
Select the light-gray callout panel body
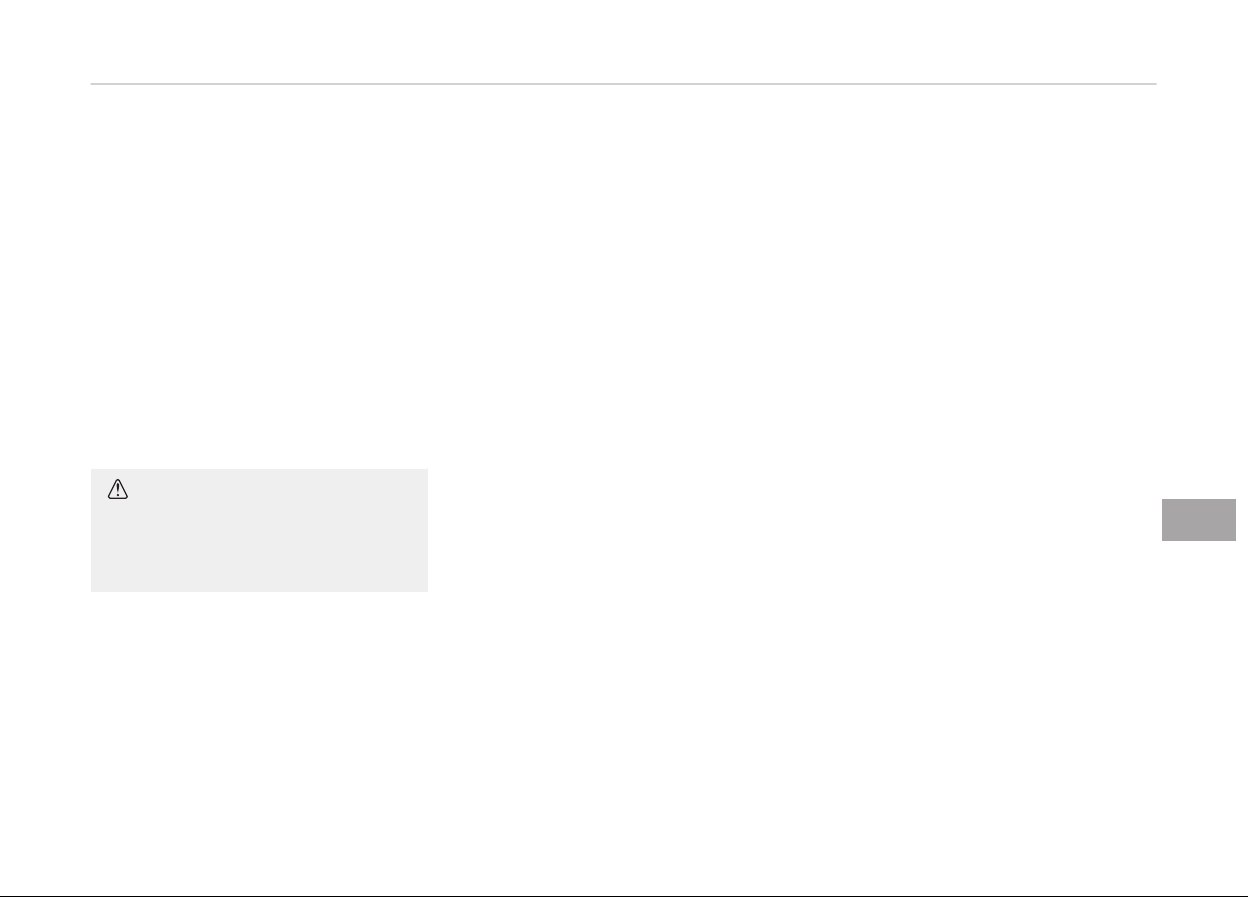point(259,535)
